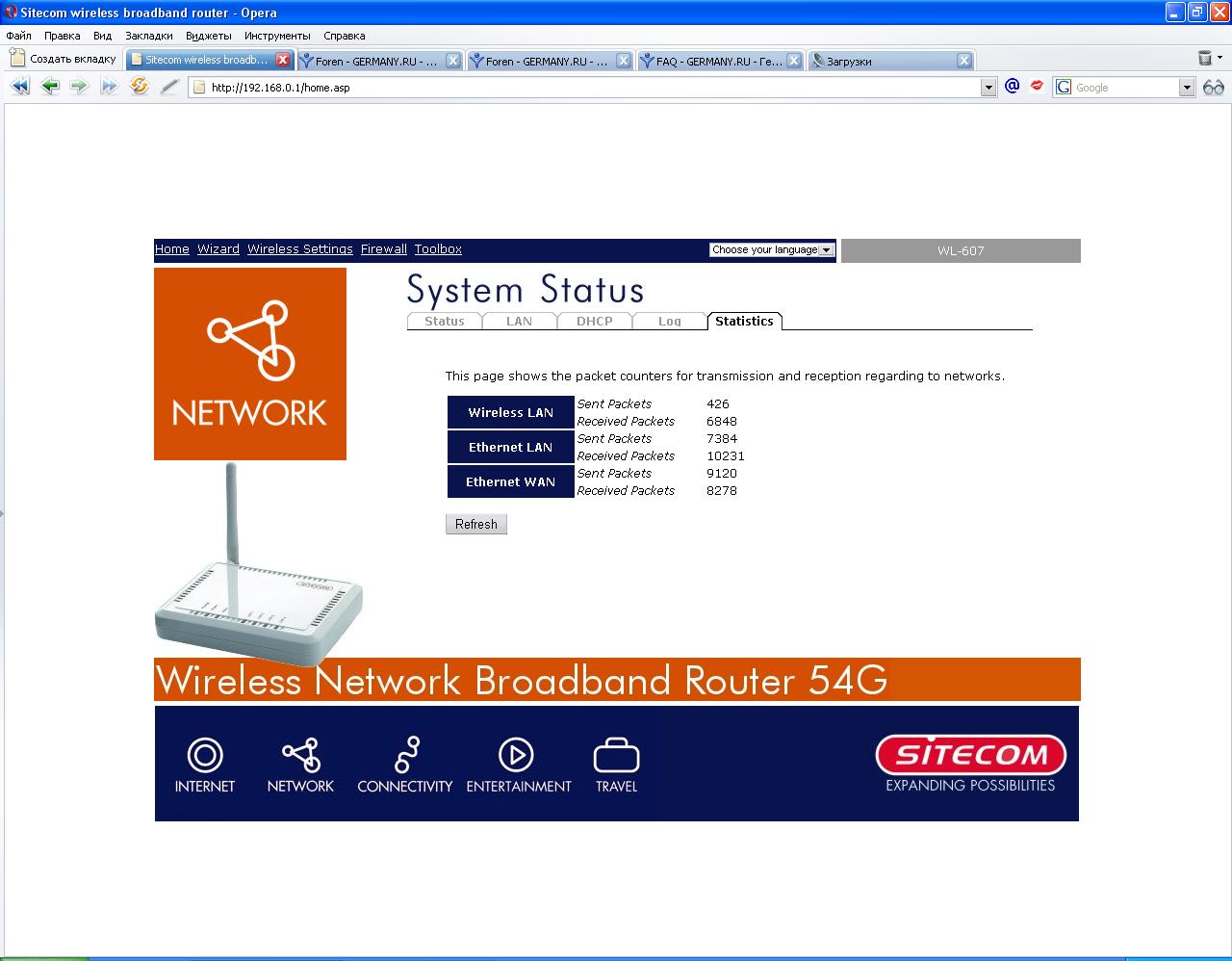
Task: Open the Wizard link
Action: click(x=218, y=248)
